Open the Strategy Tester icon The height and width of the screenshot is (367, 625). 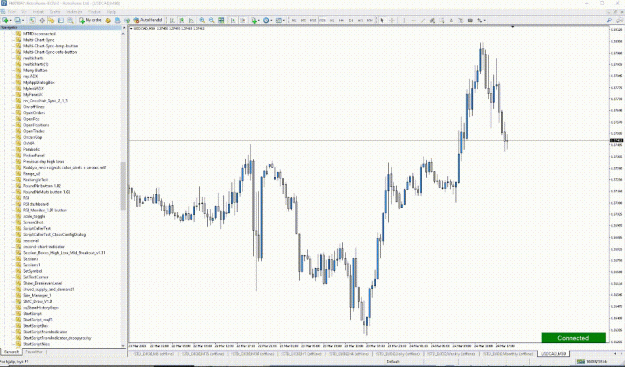pos(71,20)
